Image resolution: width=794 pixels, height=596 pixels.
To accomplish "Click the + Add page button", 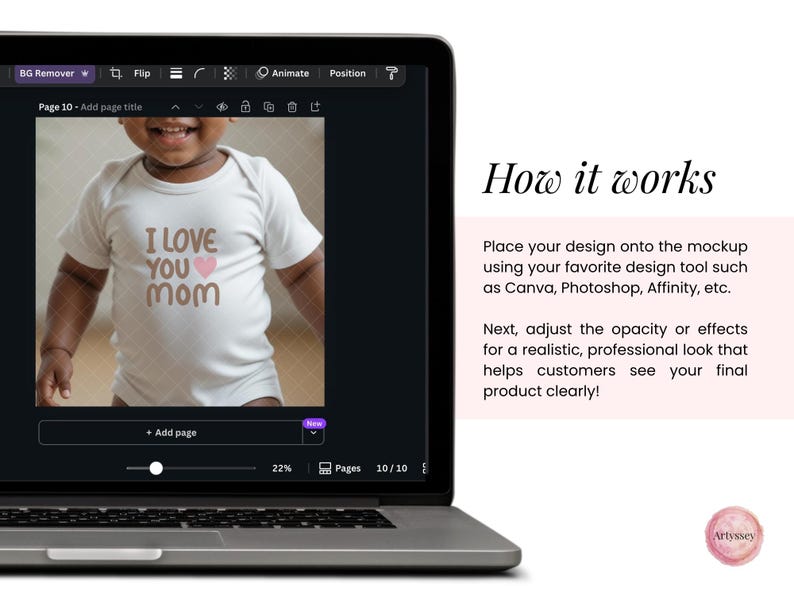I will (171, 432).
